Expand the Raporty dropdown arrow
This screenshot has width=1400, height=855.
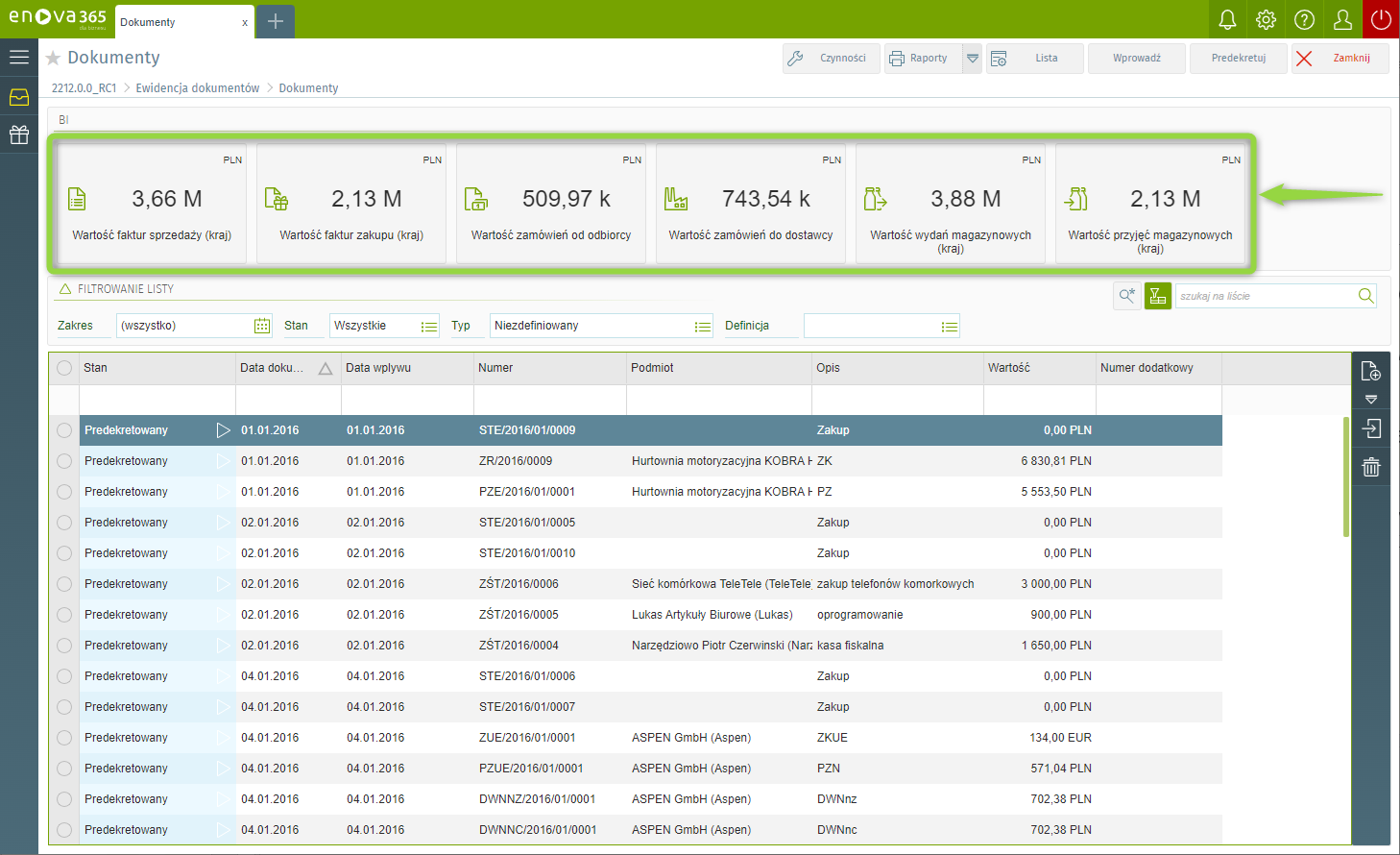(973, 59)
